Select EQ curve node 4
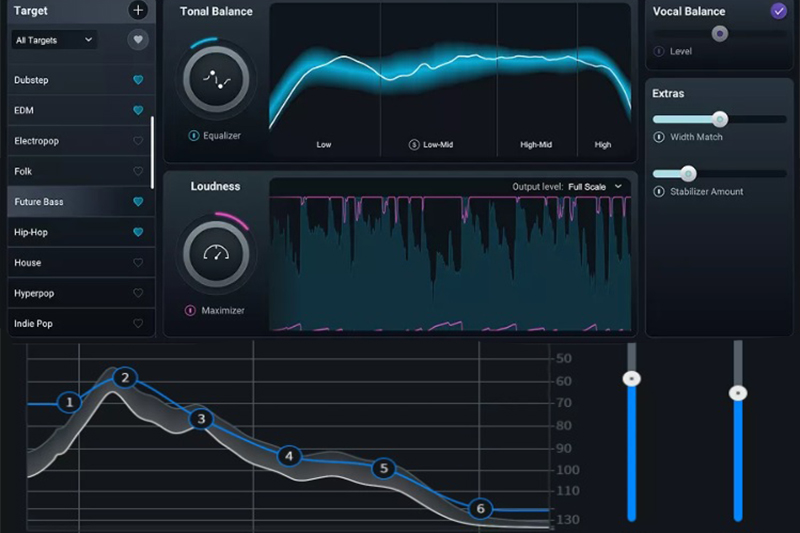The width and height of the screenshot is (800, 533). click(289, 456)
